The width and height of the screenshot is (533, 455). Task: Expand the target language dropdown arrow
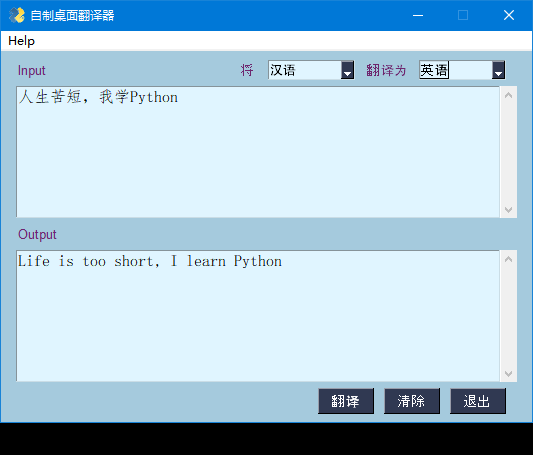tap(498, 70)
